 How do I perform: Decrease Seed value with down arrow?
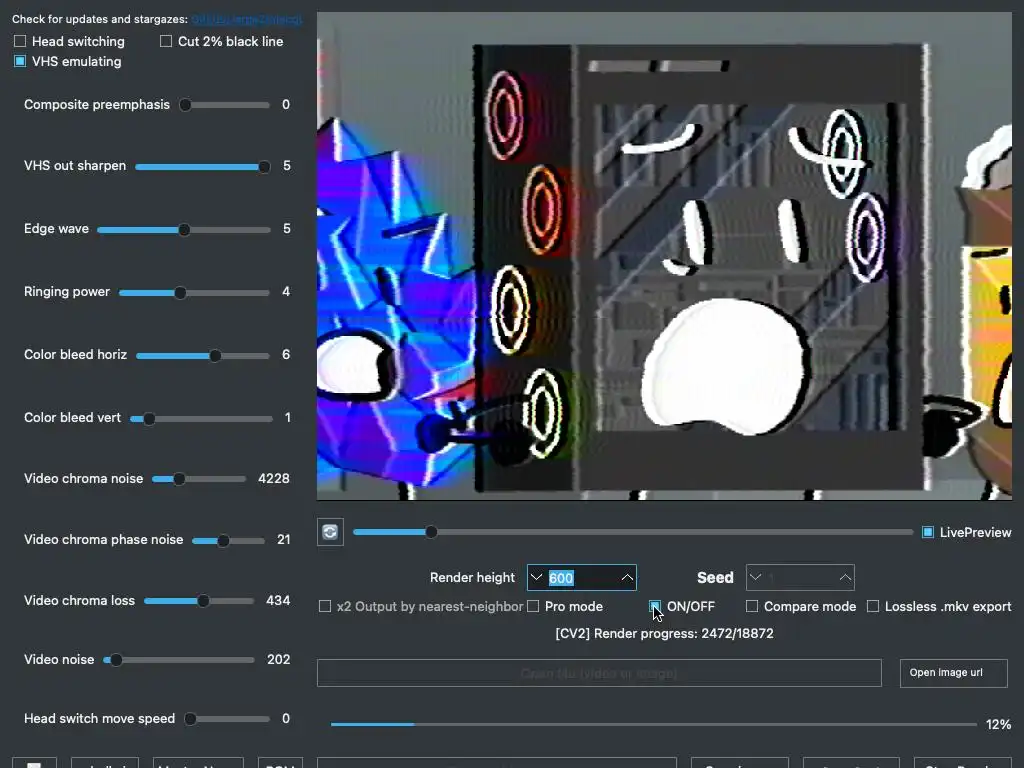coord(756,577)
